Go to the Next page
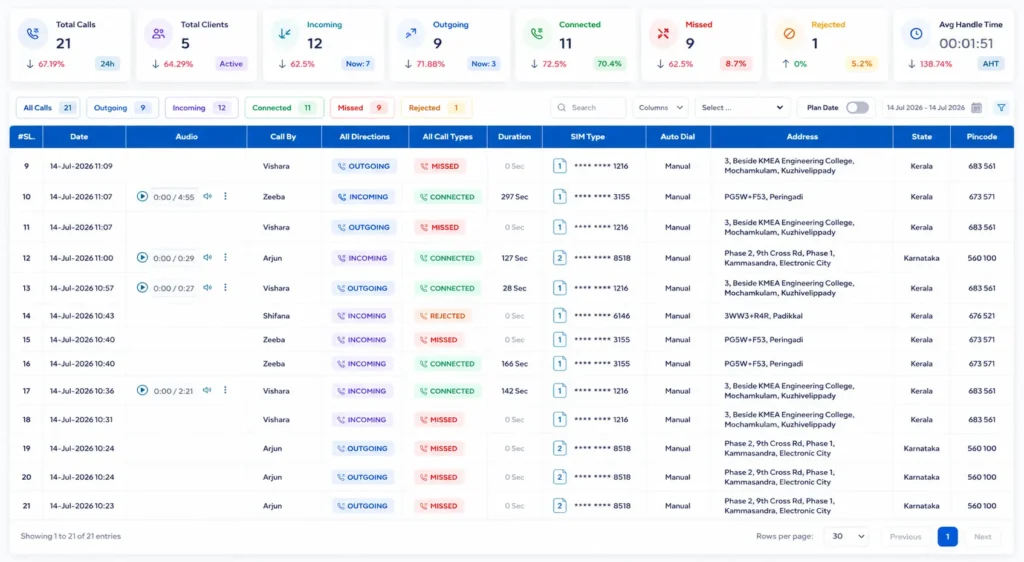 982,537
